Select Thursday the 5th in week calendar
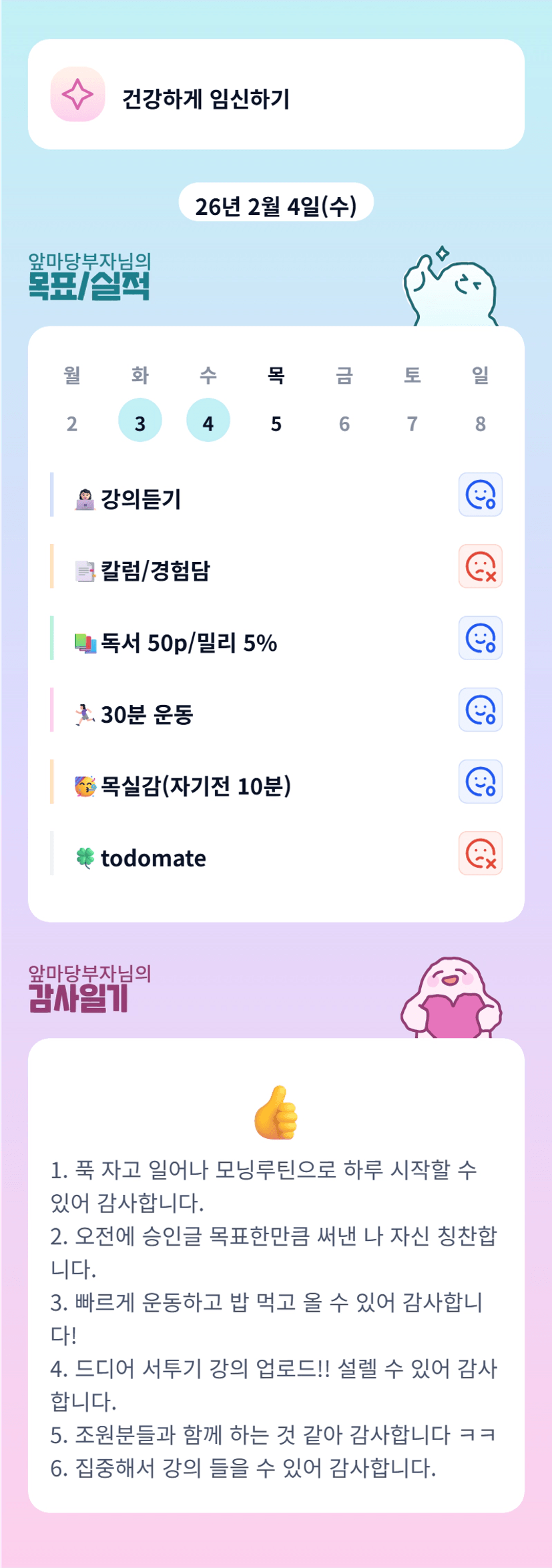This screenshot has width=552, height=1568. tap(276, 423)
